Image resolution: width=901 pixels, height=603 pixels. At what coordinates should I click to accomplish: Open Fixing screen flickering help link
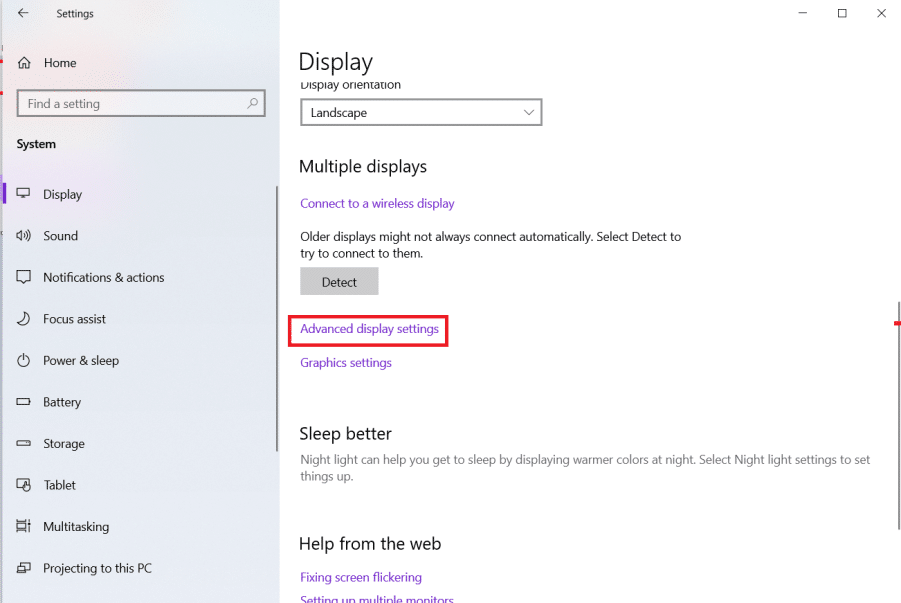361,577
